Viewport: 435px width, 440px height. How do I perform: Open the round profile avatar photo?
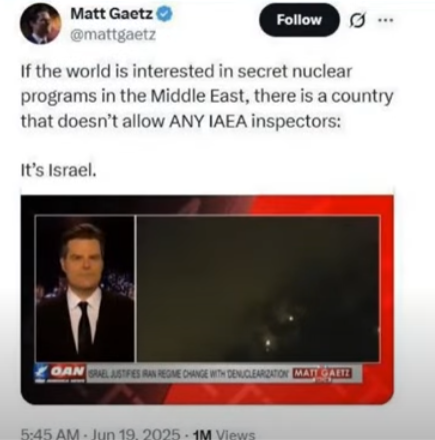click(x=41, y=24)
